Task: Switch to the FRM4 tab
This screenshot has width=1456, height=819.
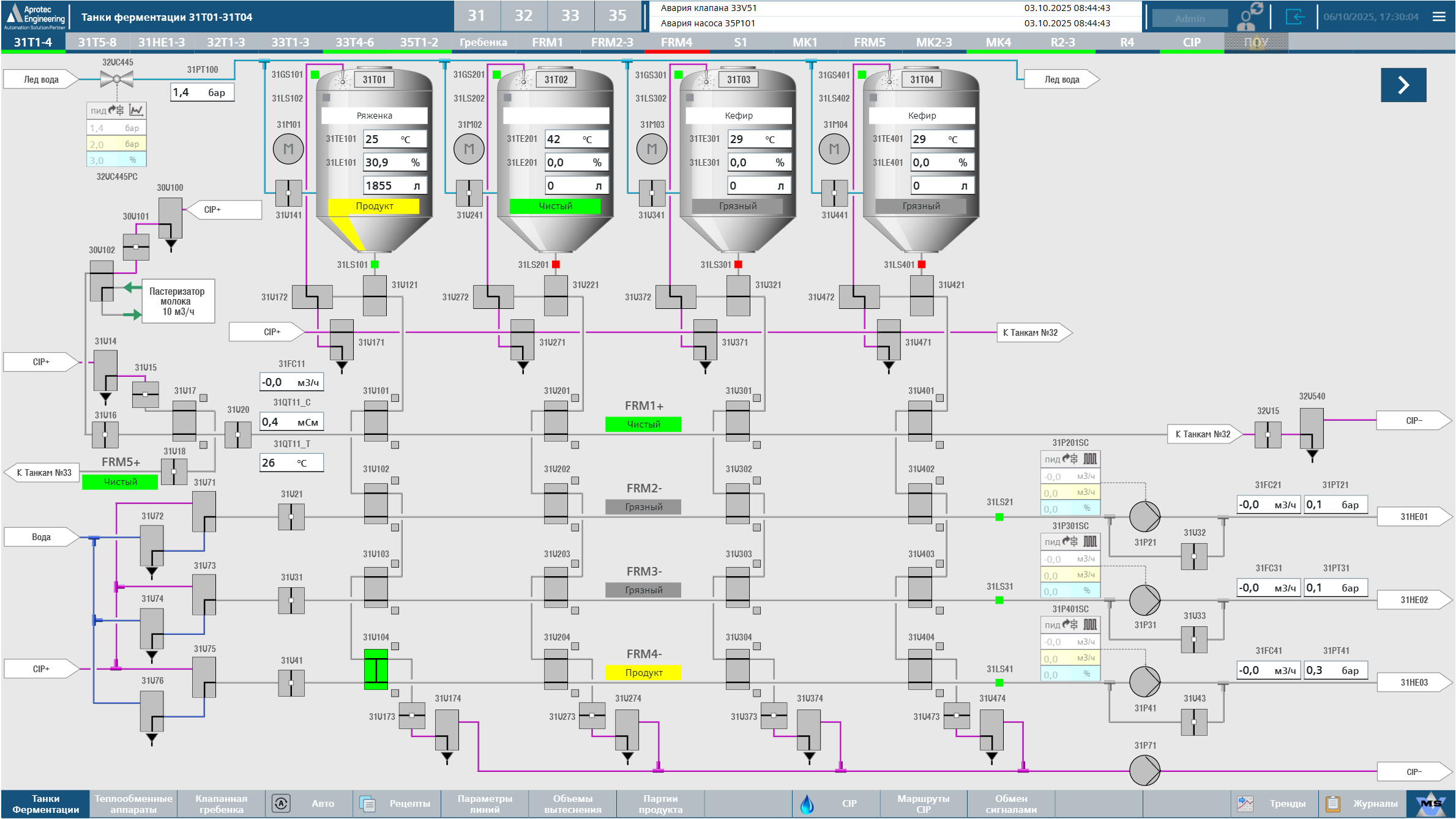Action: pos(676,42)
